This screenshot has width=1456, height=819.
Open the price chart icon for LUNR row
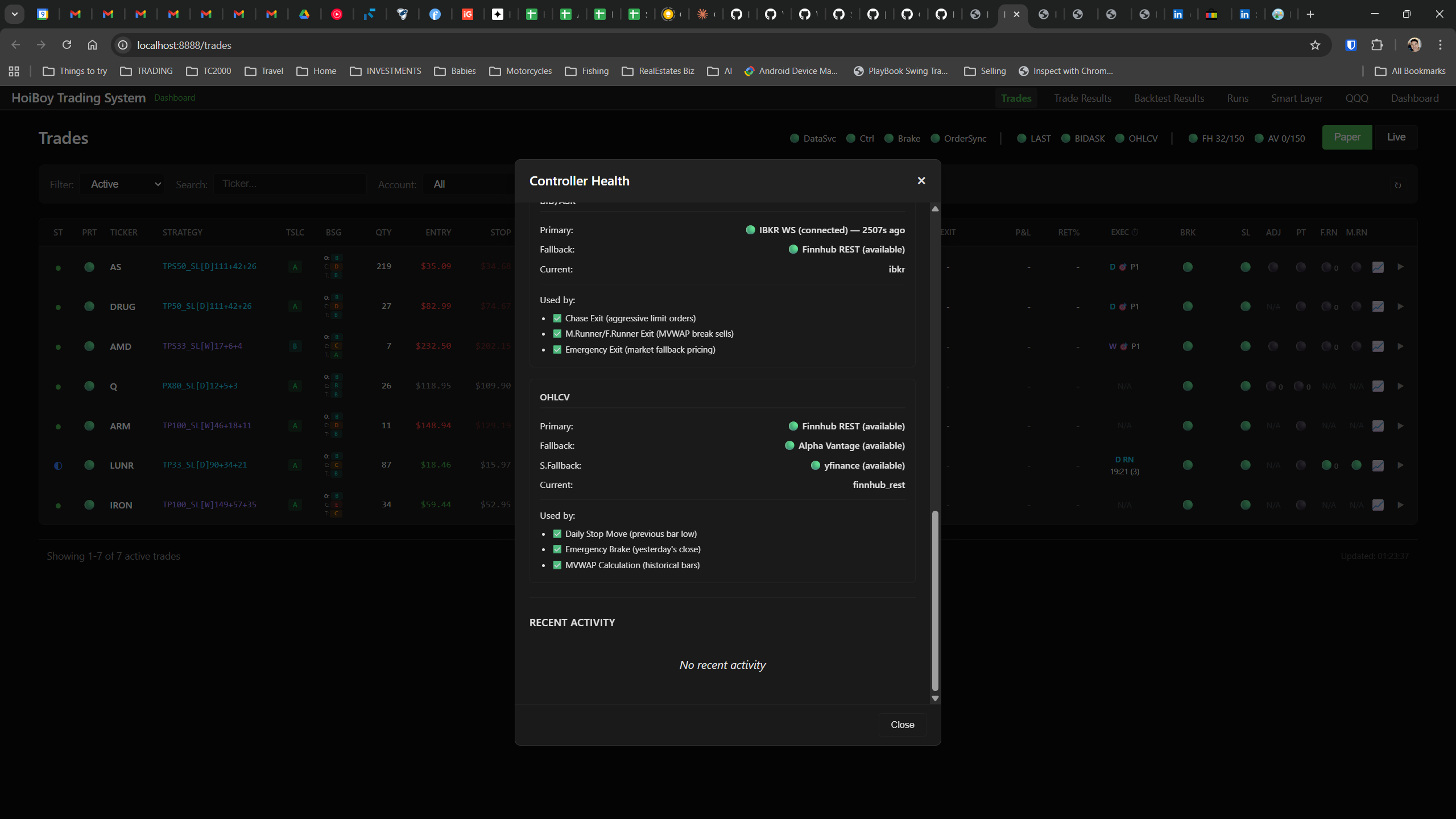pos(1378,465)
